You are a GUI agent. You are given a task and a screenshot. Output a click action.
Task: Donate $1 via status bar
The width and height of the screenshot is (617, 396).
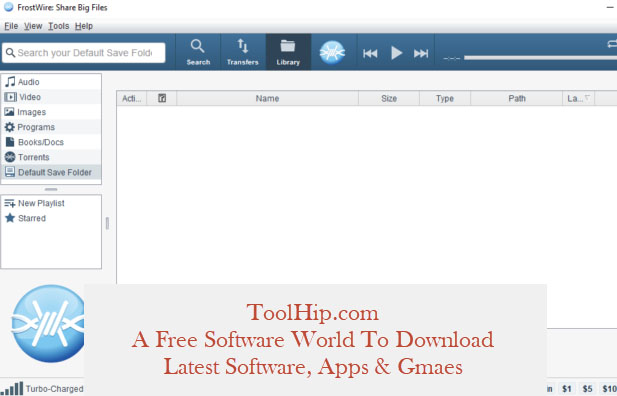(567, 389)
